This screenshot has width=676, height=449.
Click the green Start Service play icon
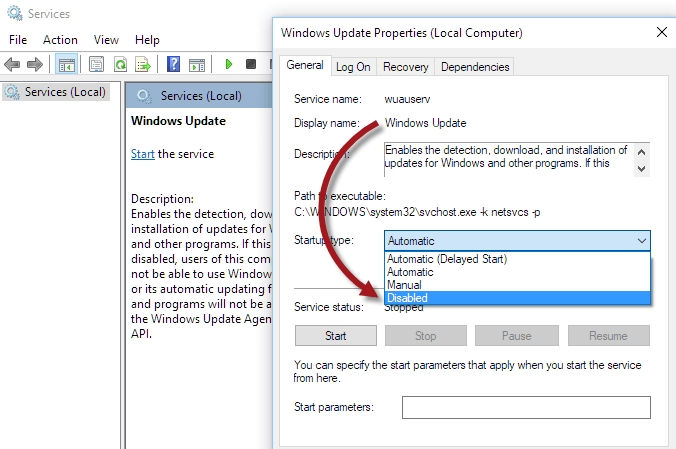click(x=229, y=64)
